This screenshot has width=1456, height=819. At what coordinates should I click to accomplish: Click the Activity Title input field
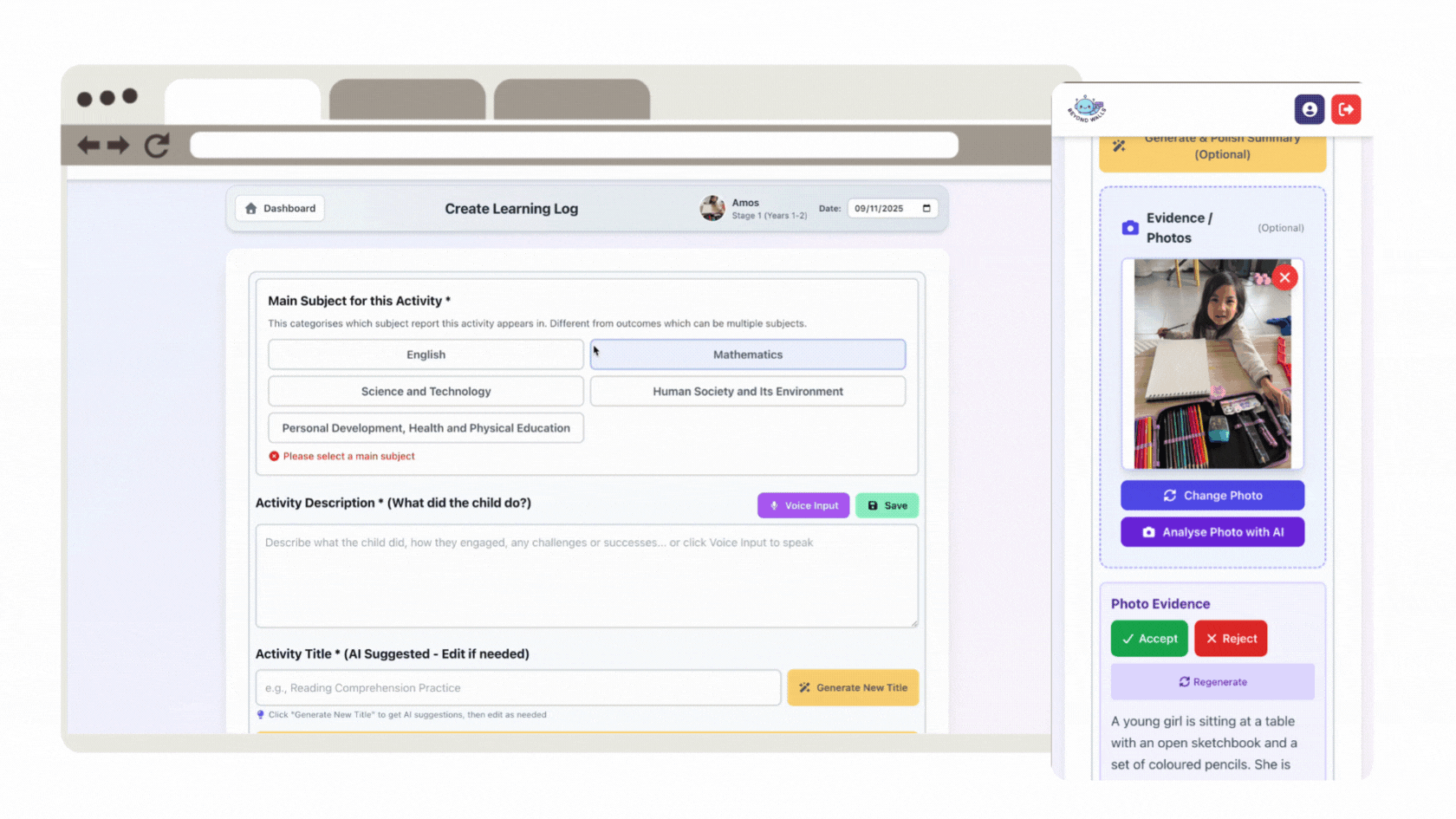pos(517,688)
